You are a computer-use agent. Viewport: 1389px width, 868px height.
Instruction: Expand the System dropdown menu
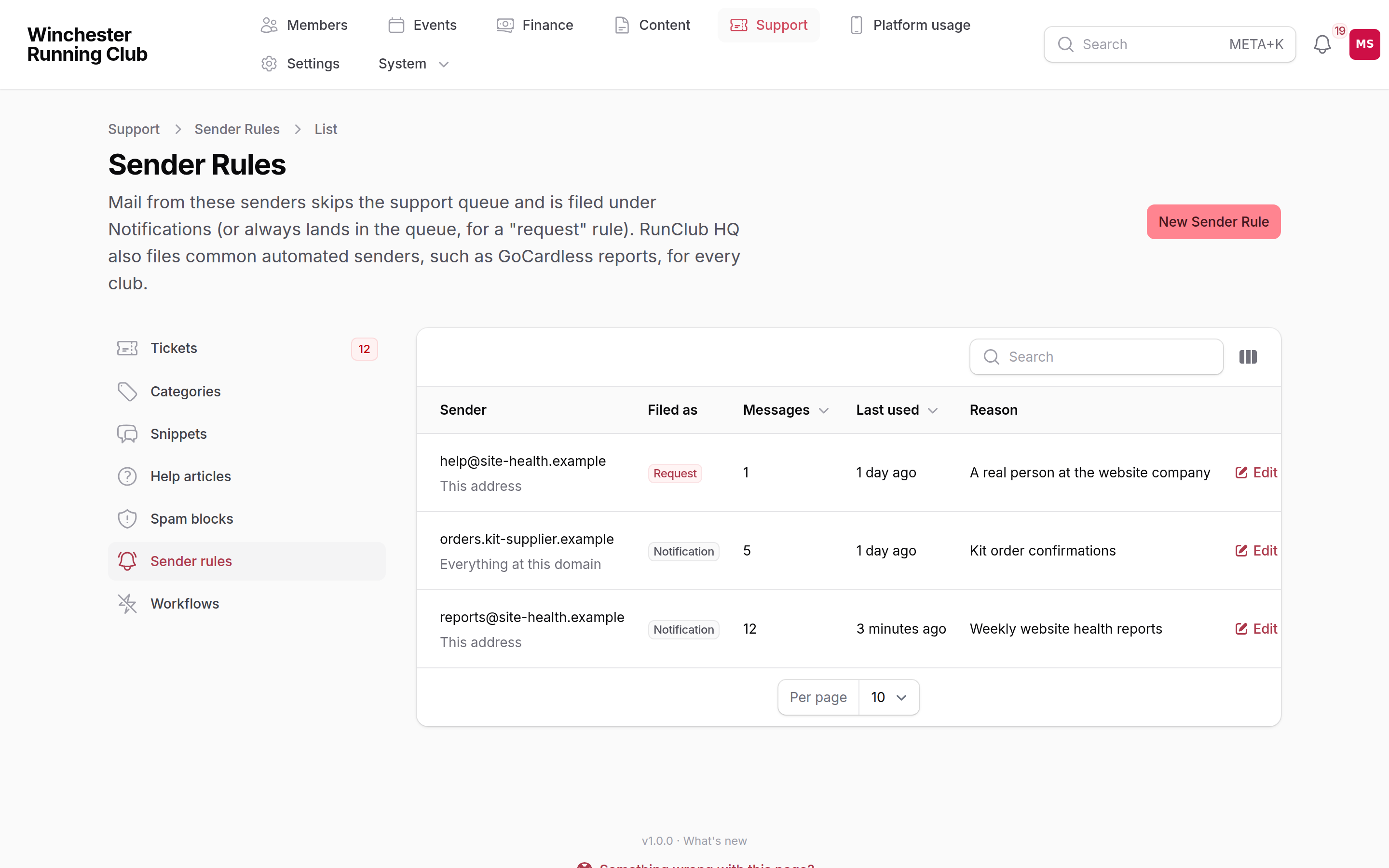[x=413, y=64]
